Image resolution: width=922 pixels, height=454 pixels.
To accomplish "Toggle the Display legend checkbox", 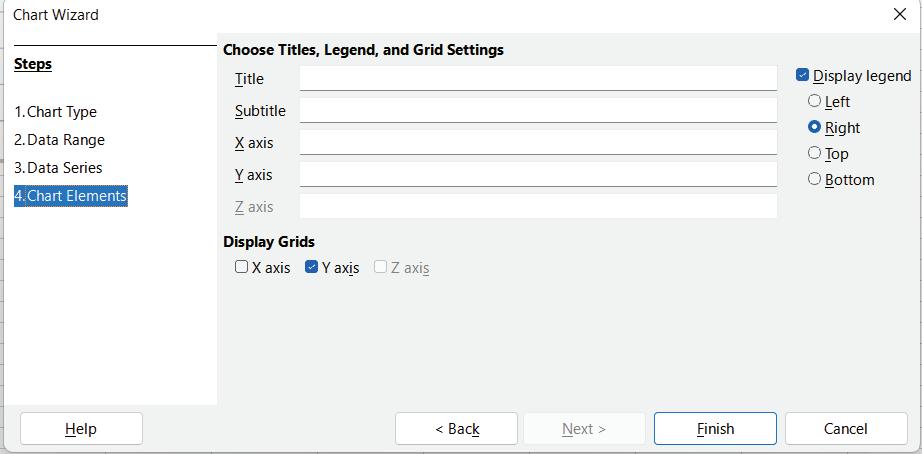I will pyautogui.click(x=803, y=75).
